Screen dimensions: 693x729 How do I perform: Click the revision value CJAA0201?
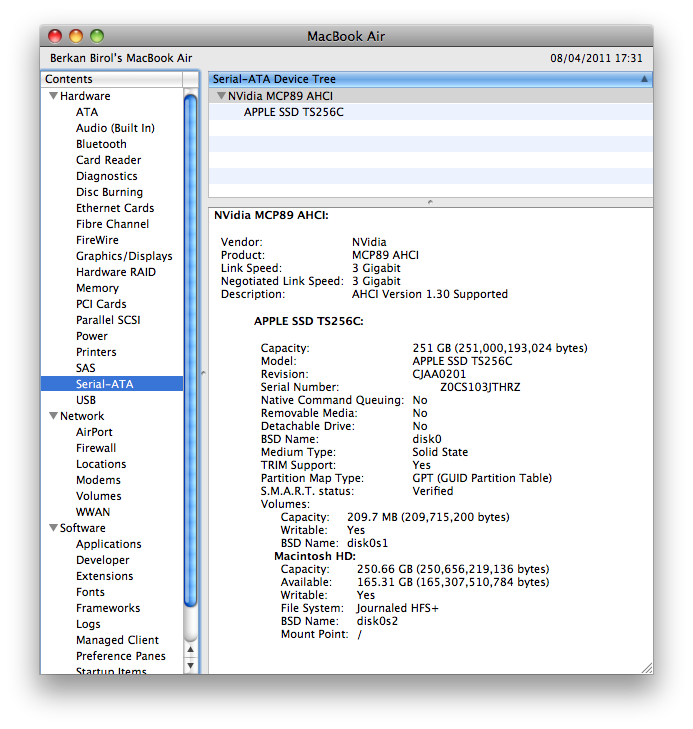[439, 374]
